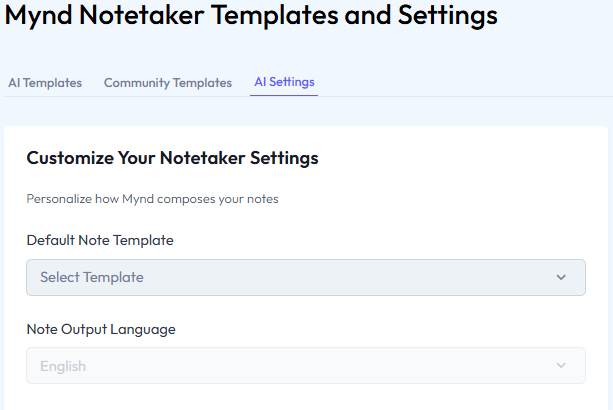Open the Community Templates tab
Image resolution: width=613 pixels, height=410 pixels.
(167, 83)
